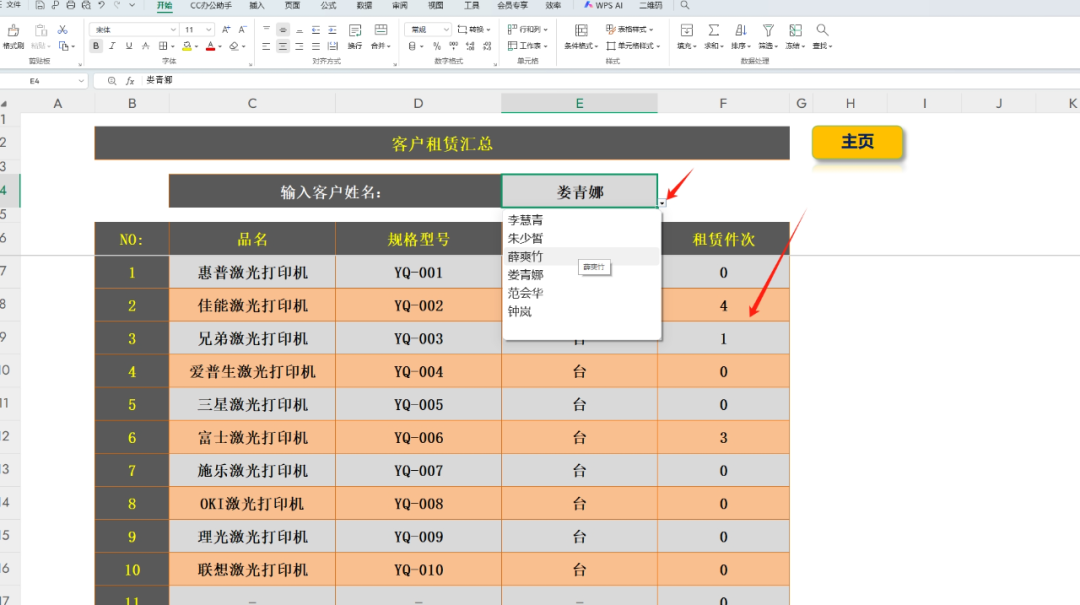
Task: Click the Undo arrow icon
Action: pyautogui.click(x=101, y=6)
